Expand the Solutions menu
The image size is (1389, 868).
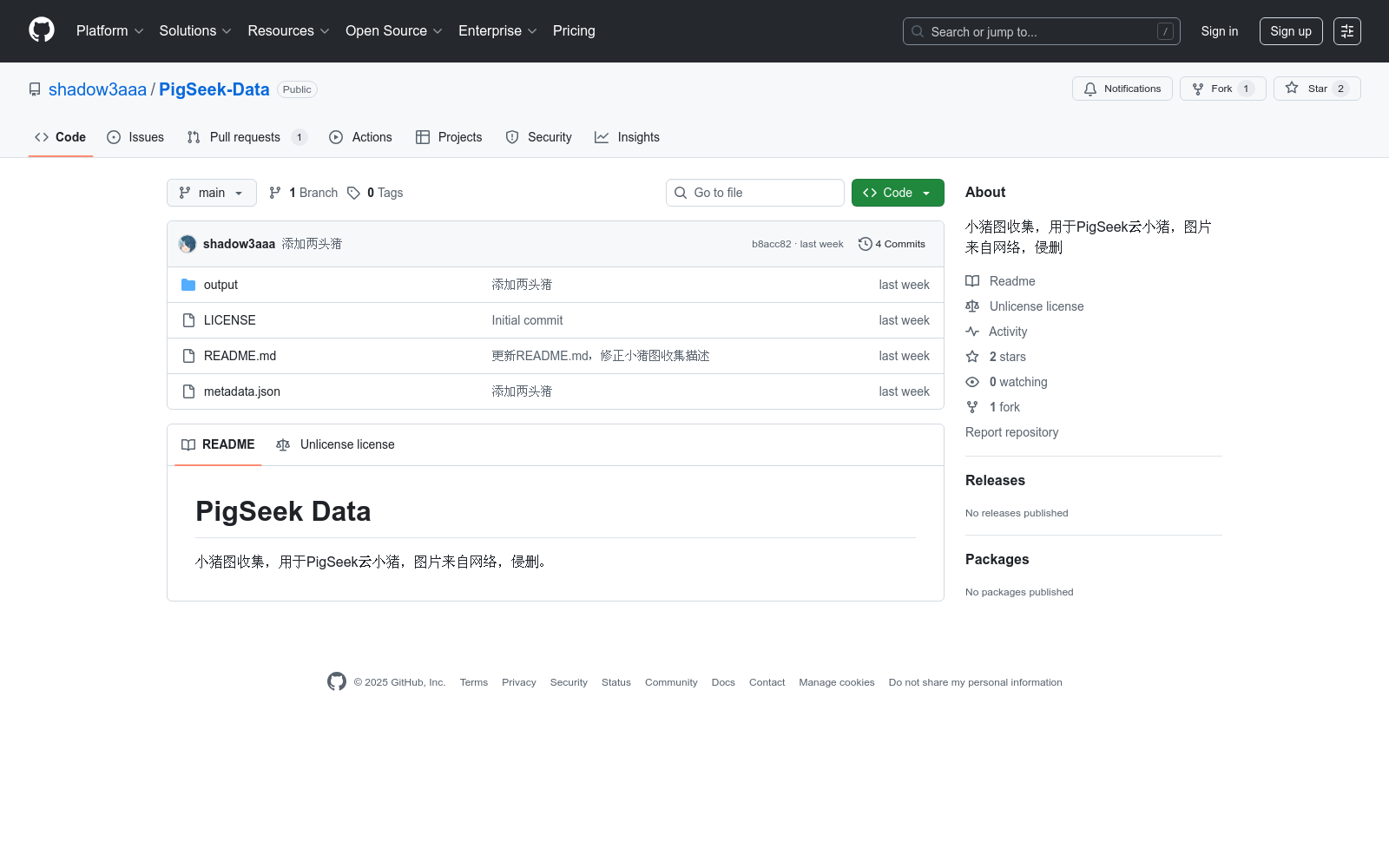pos(195,30)
